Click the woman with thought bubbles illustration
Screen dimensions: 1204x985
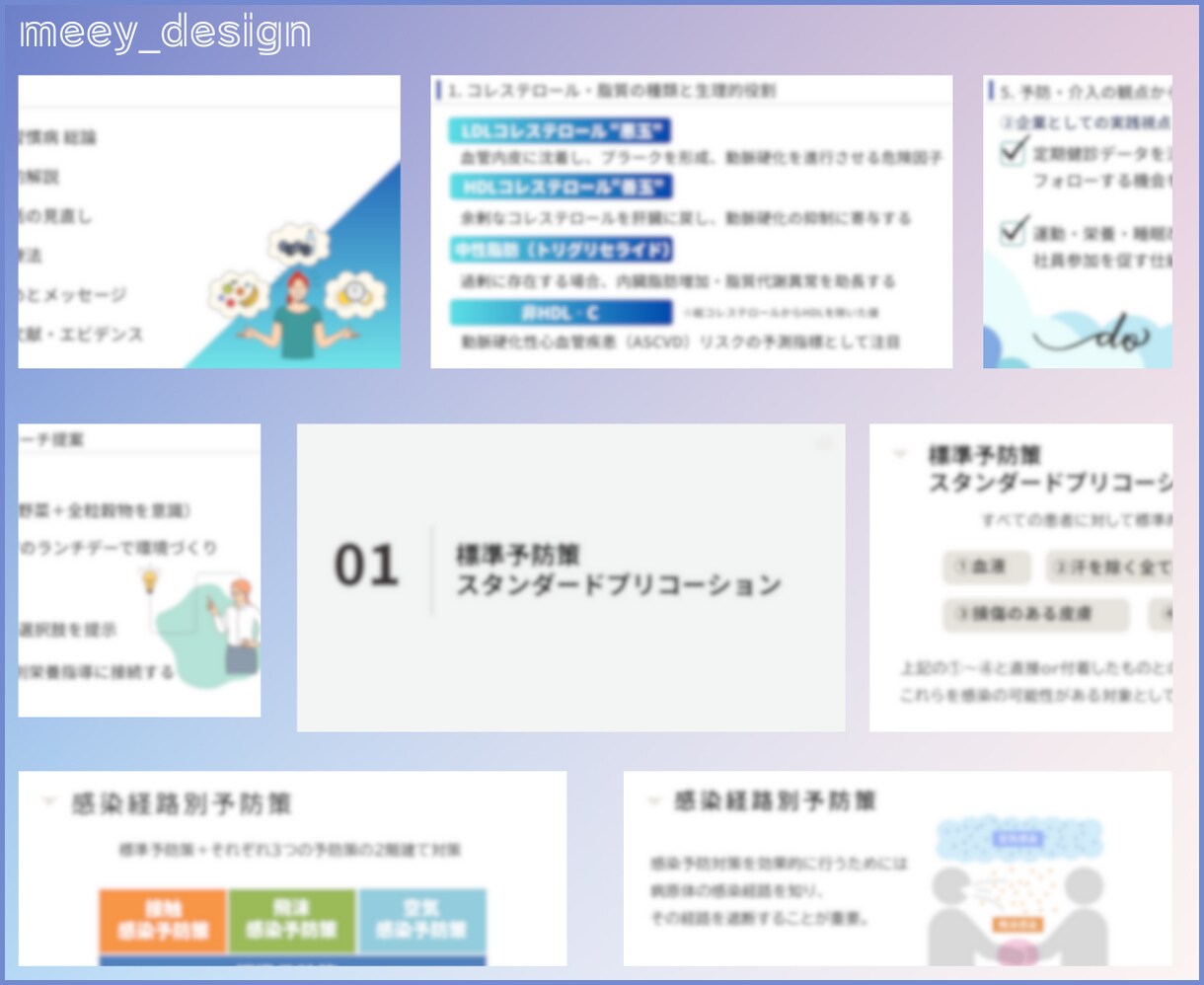(x=297, y=291)
